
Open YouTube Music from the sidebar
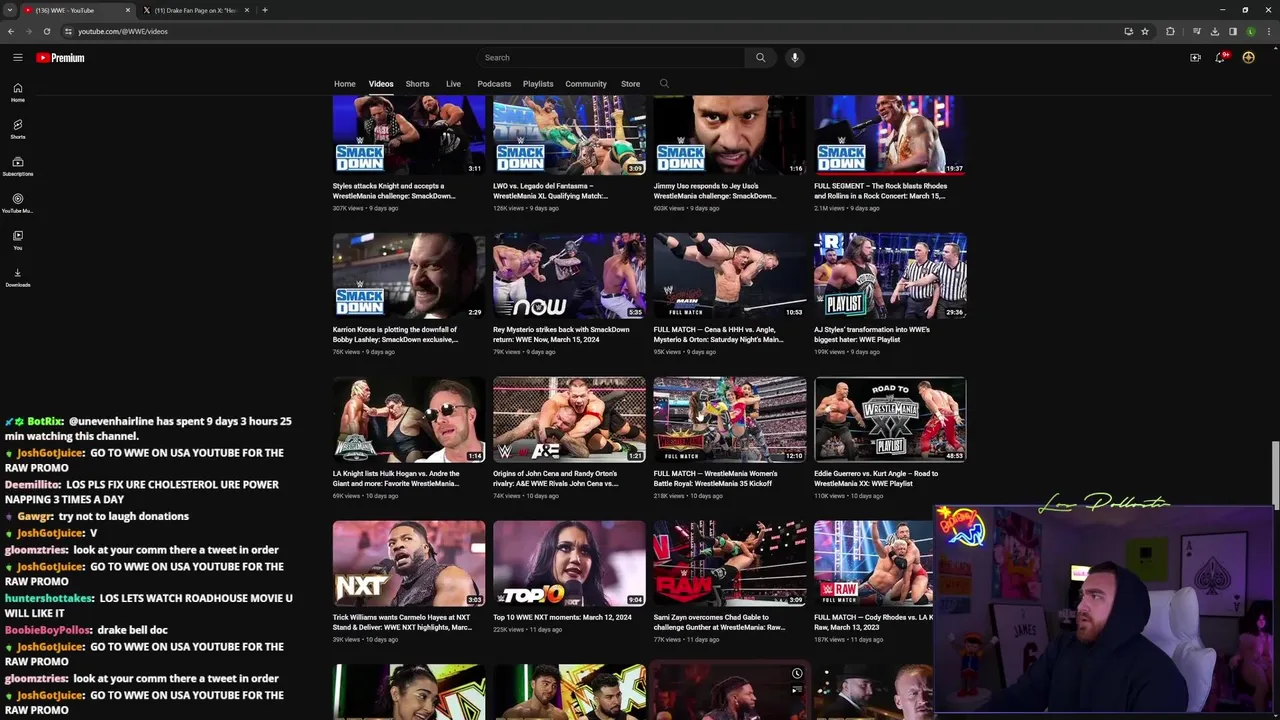(17, 203)
